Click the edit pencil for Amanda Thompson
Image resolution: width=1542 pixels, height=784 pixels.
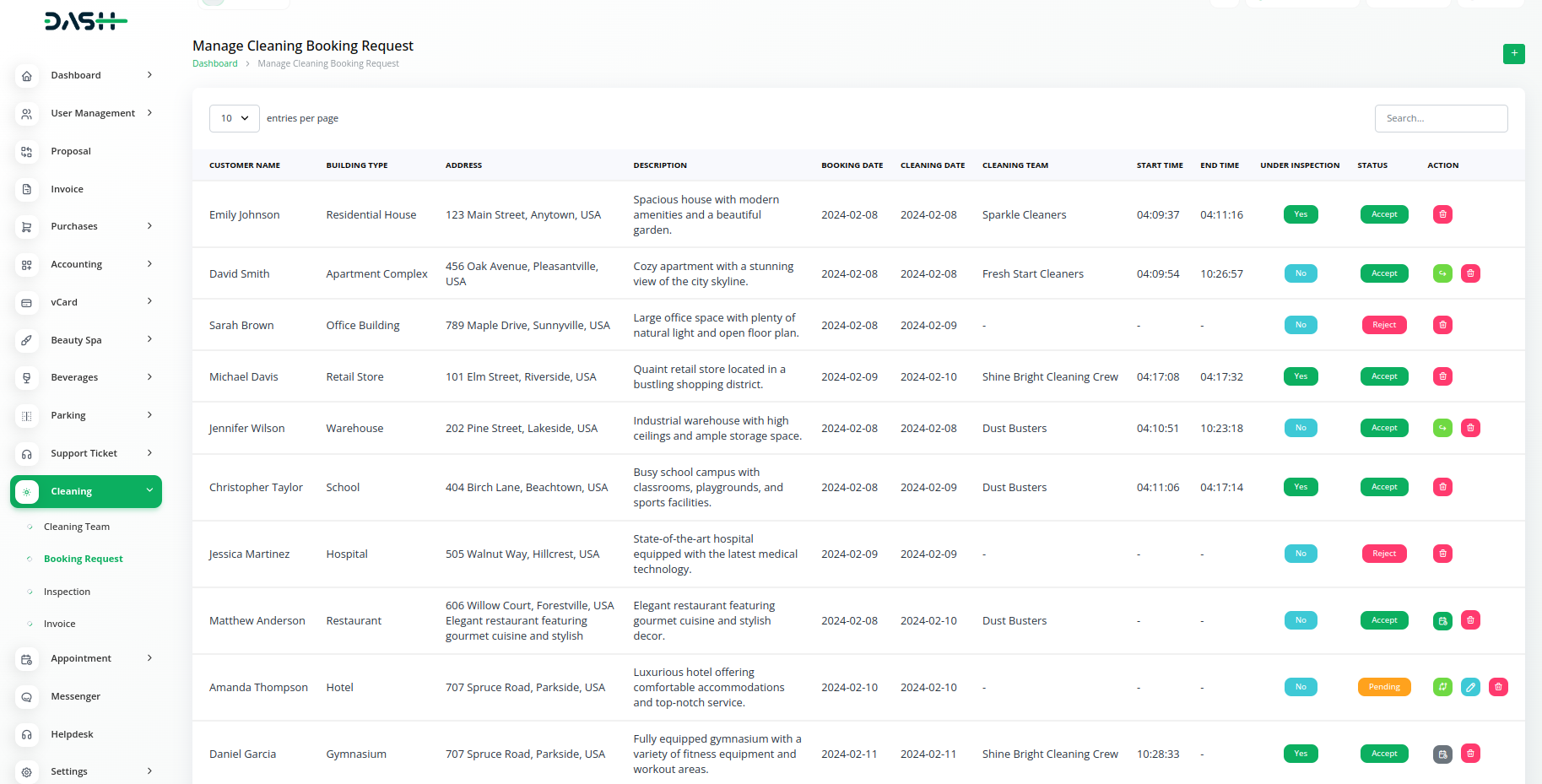1470,687
